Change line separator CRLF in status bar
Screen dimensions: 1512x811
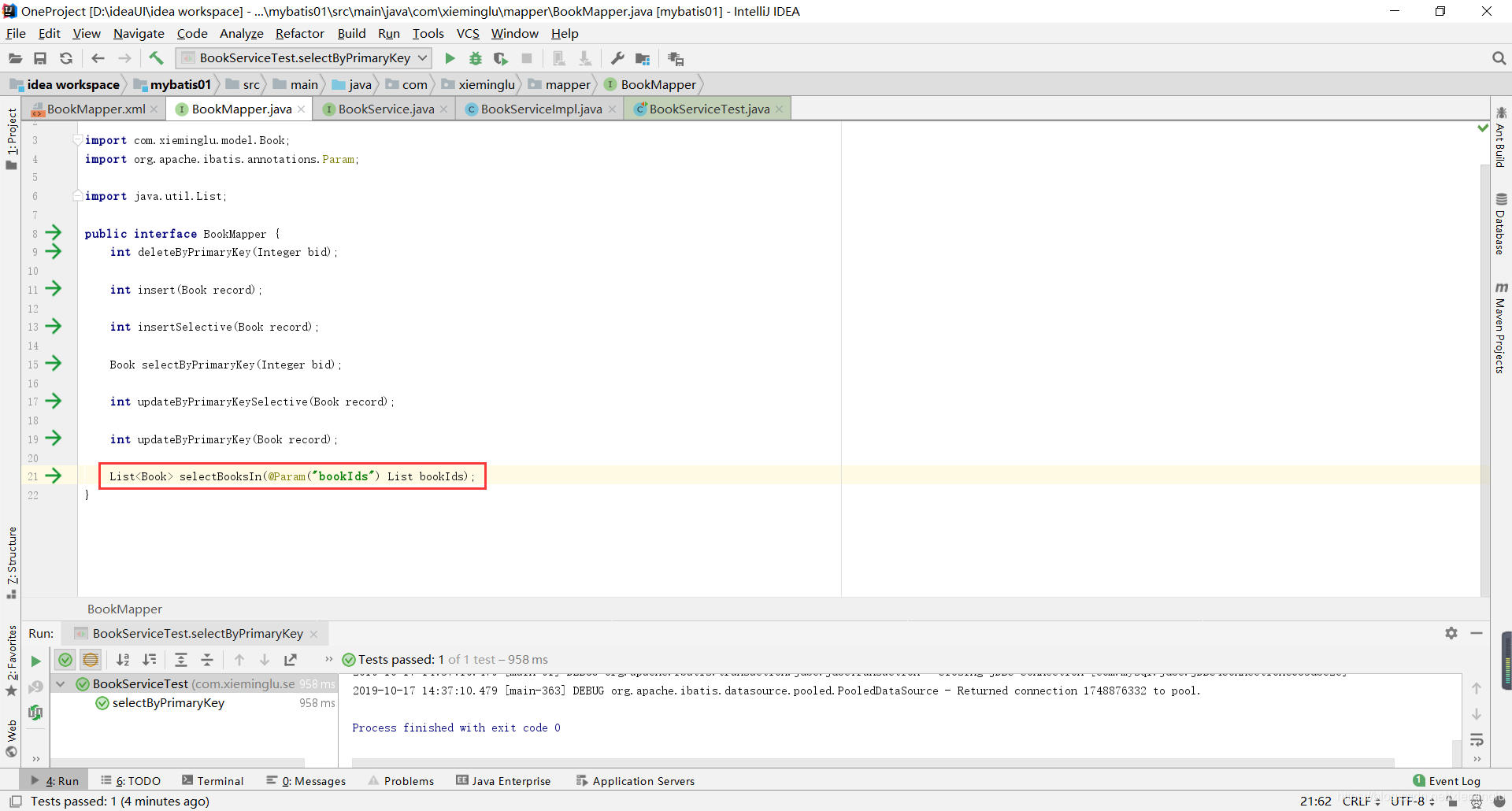1360,801
